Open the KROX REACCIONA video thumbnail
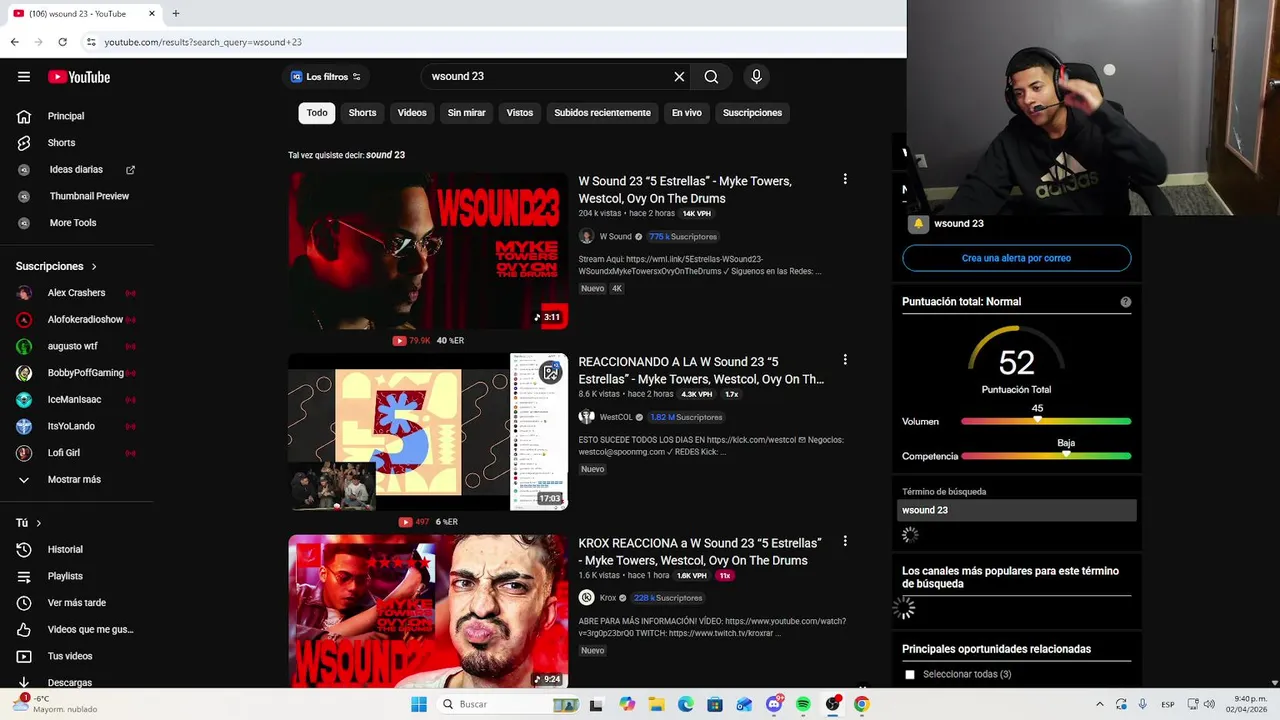 [x=428, y=611]
